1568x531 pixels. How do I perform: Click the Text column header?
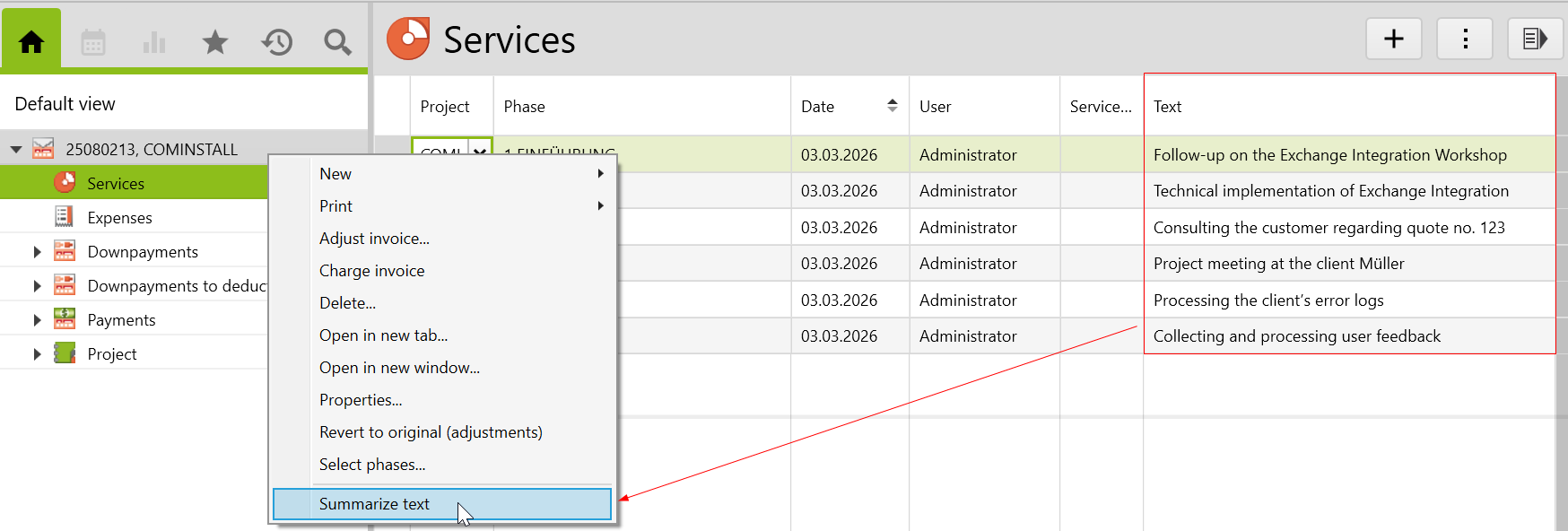pos(1168,107)
